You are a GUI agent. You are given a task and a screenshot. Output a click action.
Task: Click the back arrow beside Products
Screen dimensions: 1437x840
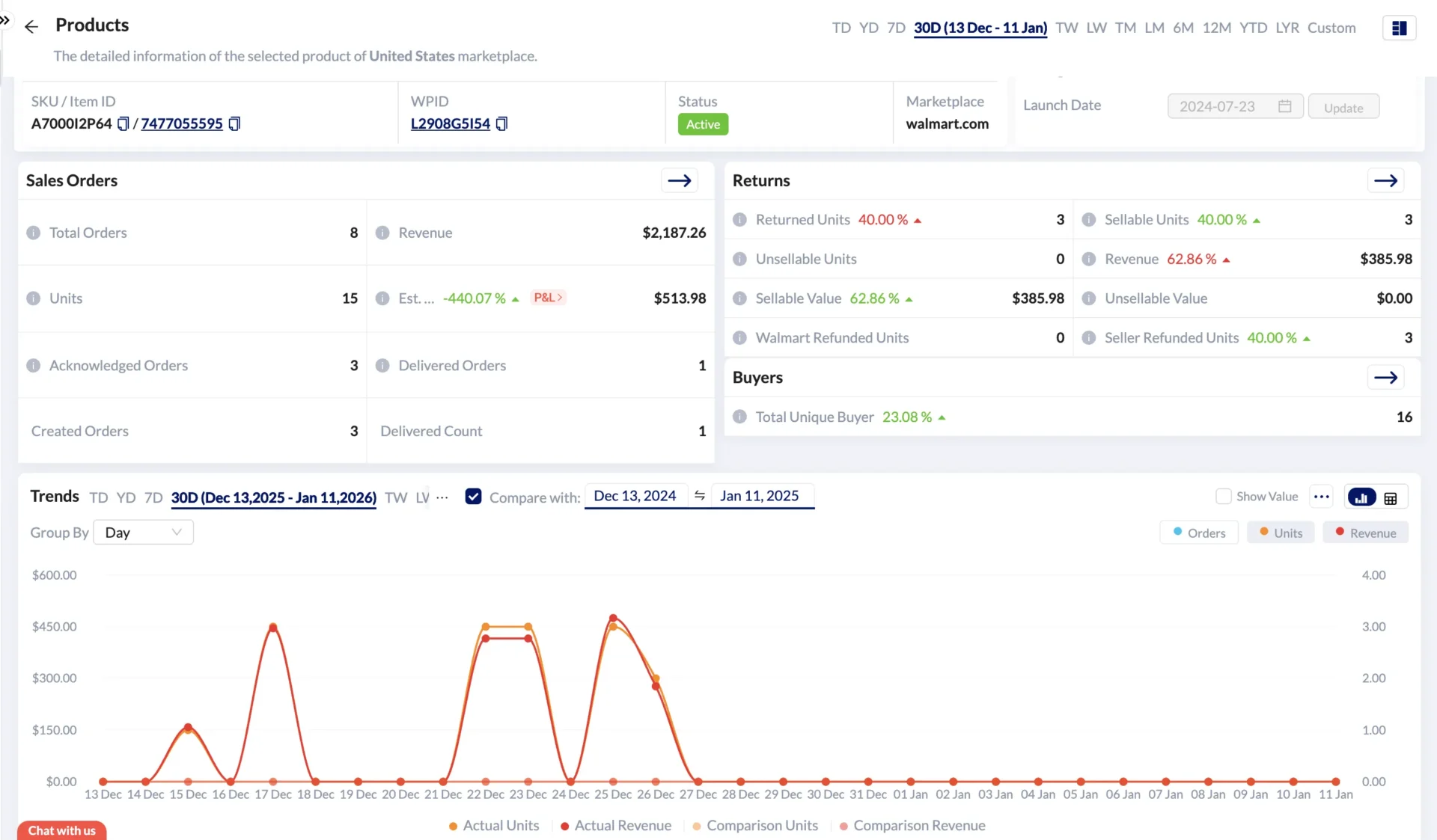pos(31,27)
